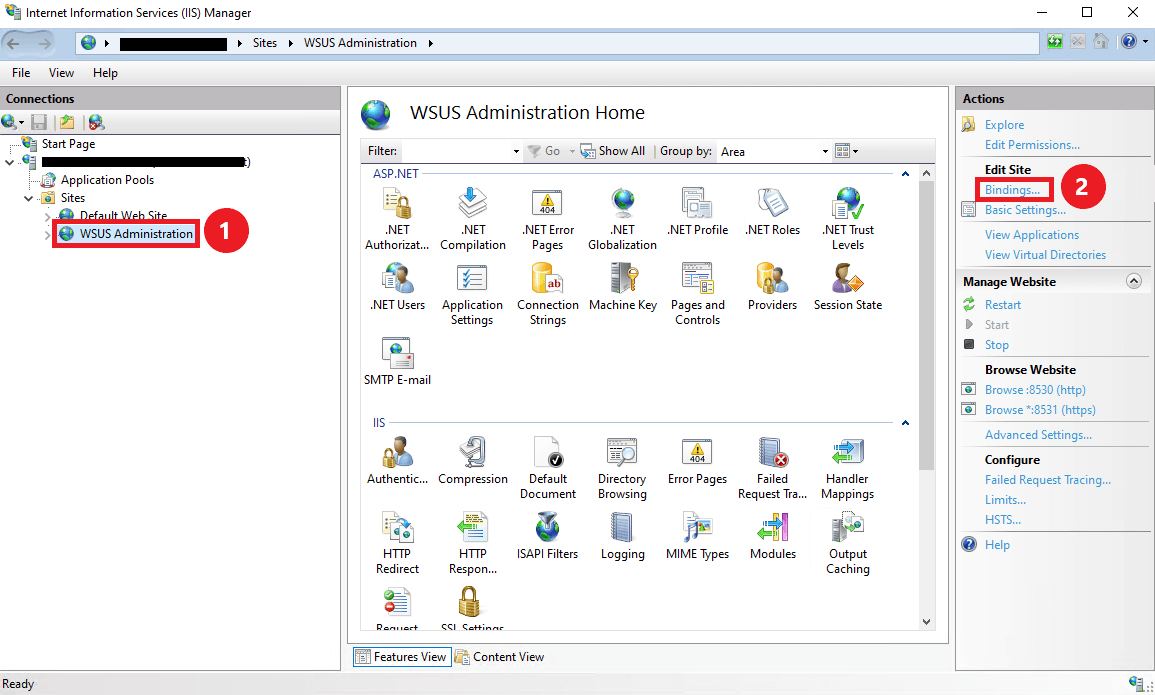1155x695 pixels.
Task: Click the Up one level folder icon
Action: (x=67, y=122)
